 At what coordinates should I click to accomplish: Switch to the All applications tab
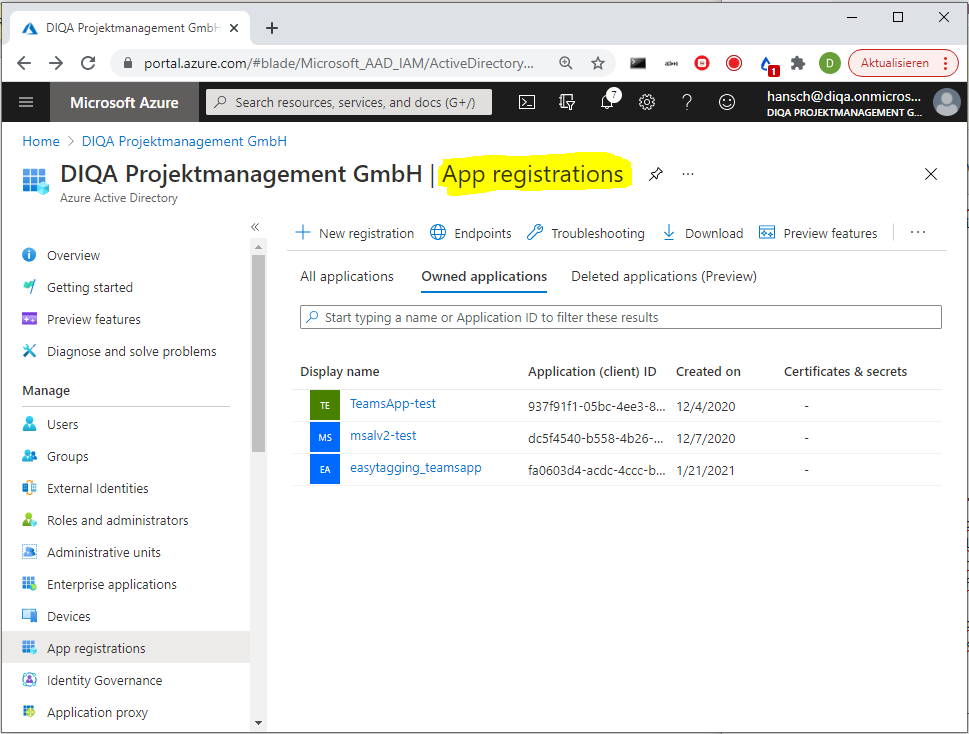(x=347, y=276)
